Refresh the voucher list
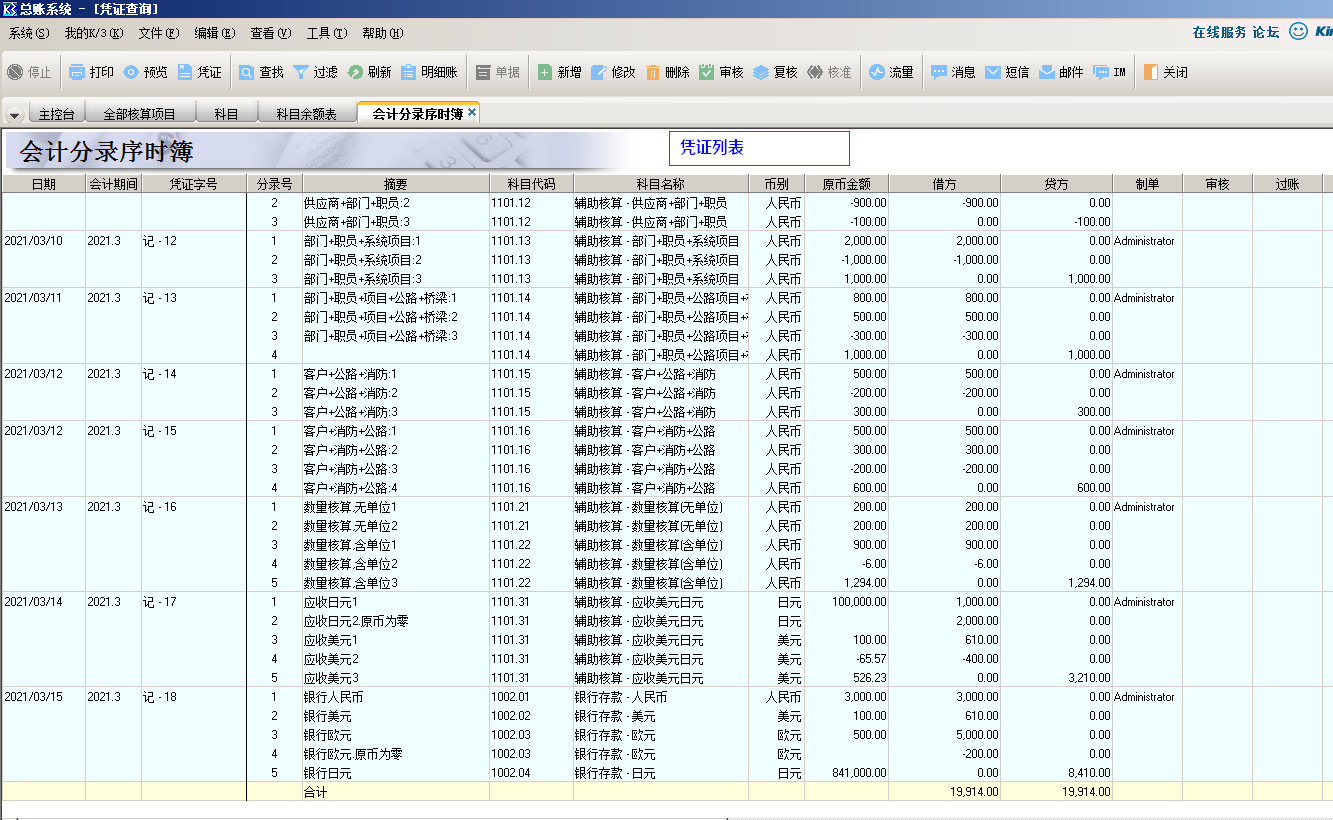Image resolution: width=1333 pixels, height=820 pixels. (x=355, y=72)
